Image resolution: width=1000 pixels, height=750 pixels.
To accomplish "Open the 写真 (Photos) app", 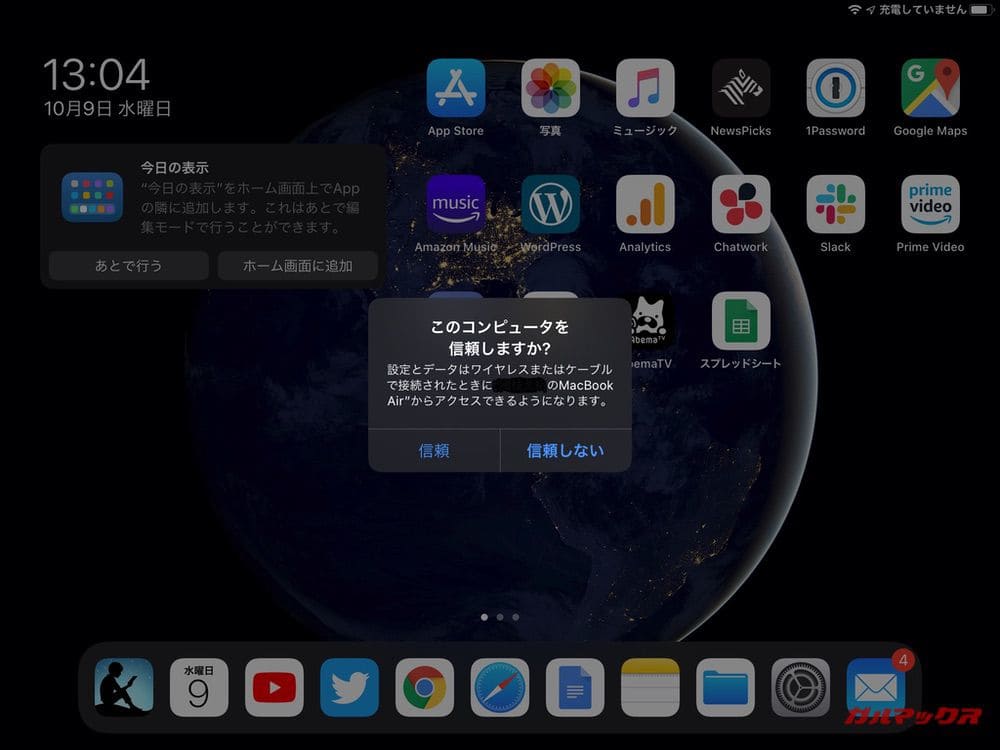I will (550, 88).
